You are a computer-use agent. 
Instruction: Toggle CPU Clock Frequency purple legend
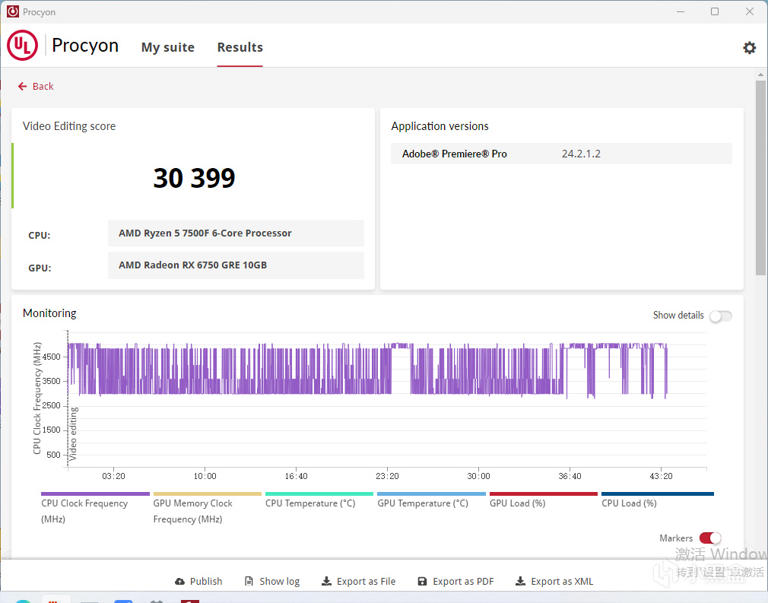click(x=95, y=508)
